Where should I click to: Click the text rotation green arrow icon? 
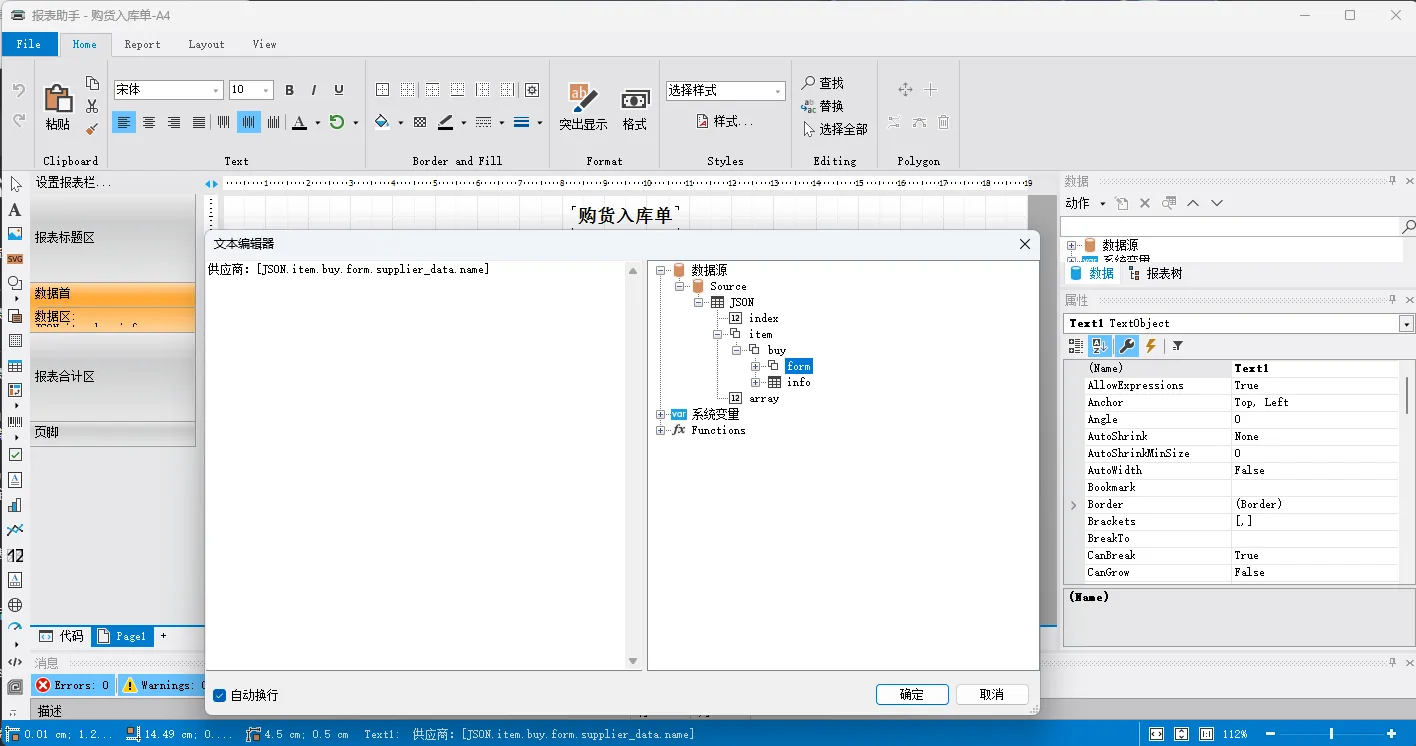337,122
